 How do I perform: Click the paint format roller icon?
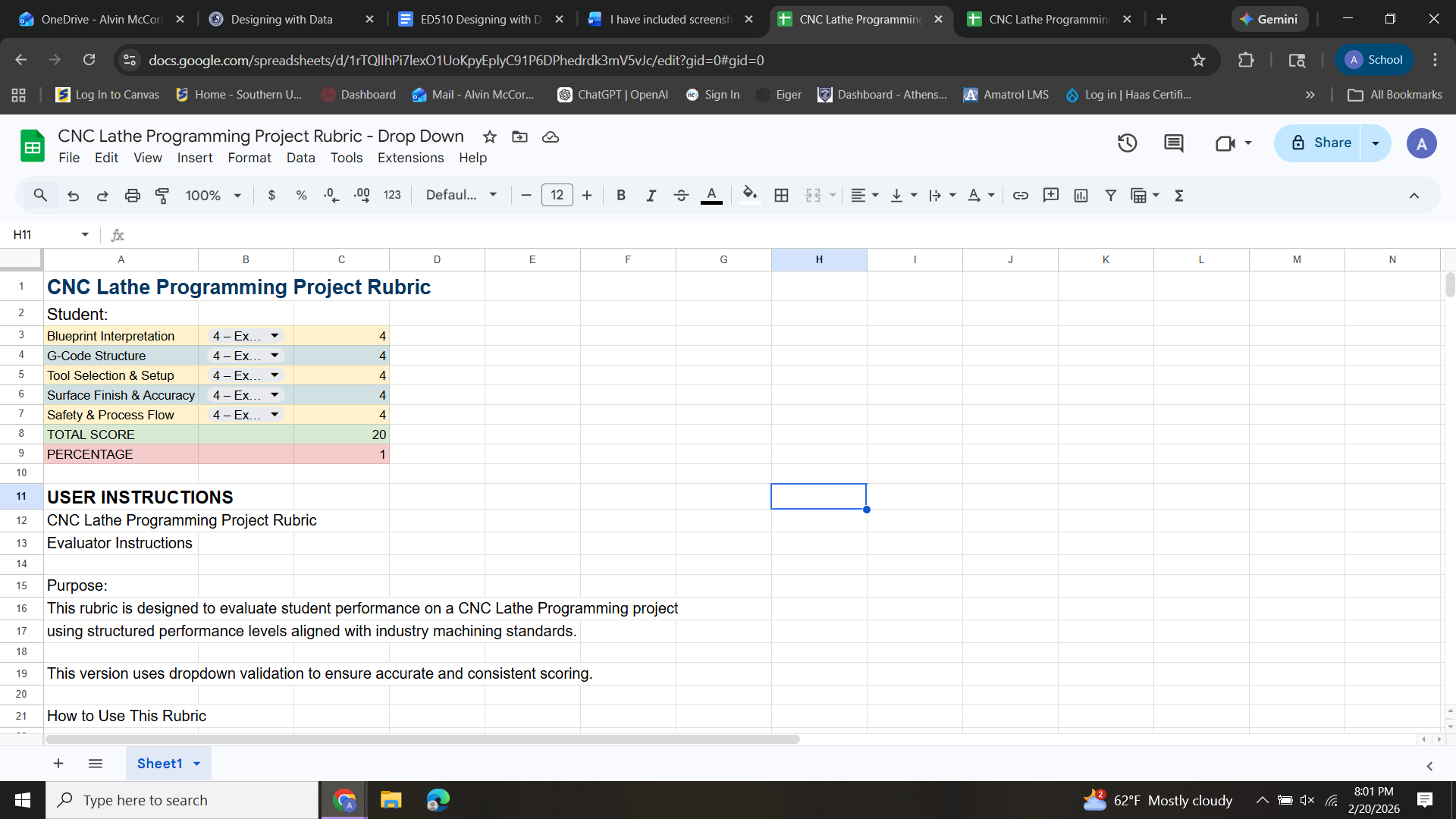tap(162, 196)
